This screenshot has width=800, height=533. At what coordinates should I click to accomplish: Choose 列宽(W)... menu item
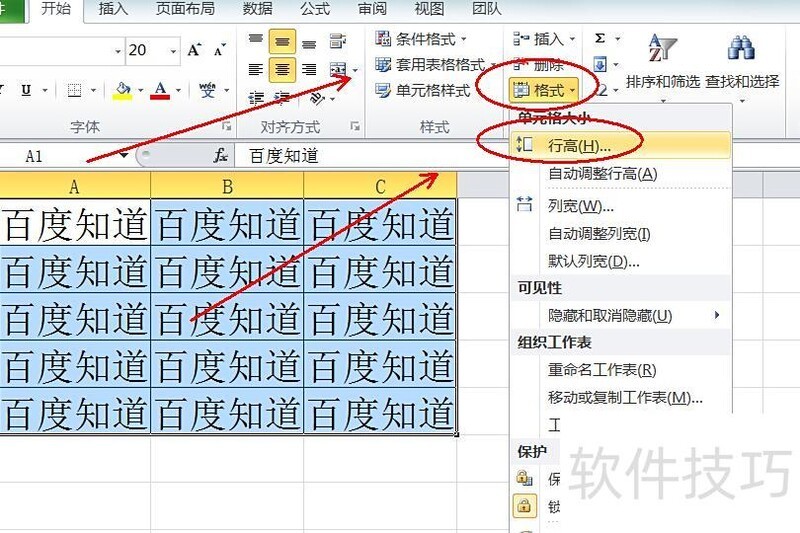click(621, 206)
